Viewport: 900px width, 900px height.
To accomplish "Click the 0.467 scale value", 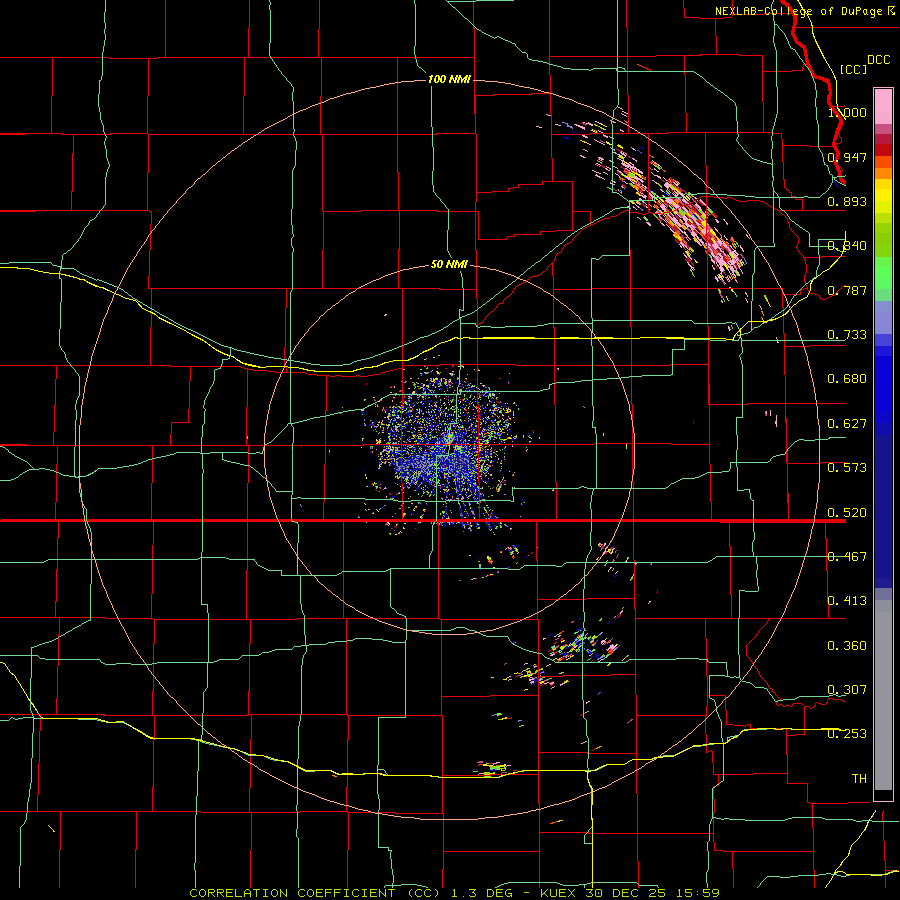I will tap(847, 557).
